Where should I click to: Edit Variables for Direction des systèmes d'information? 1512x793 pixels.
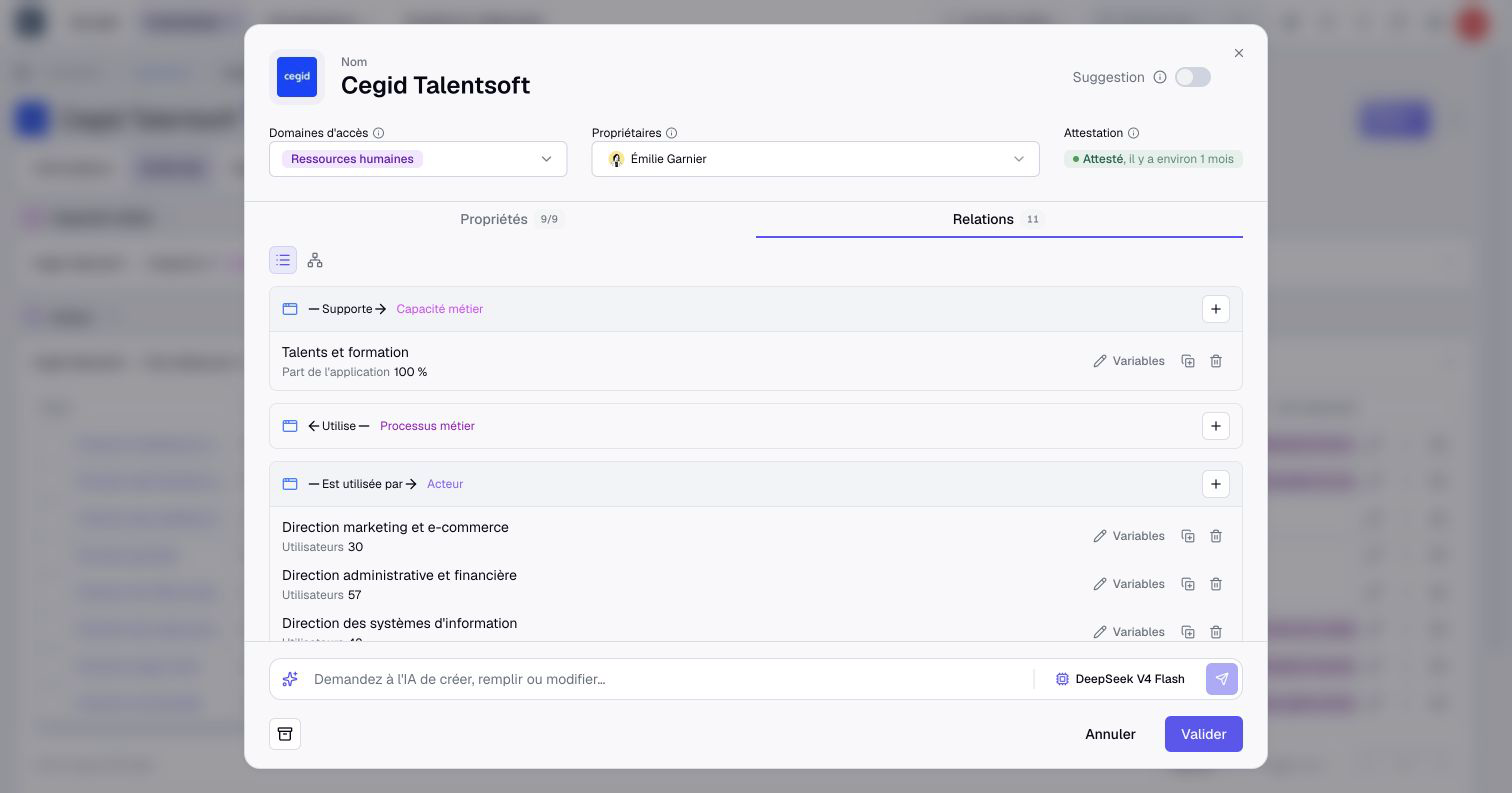(x=1129, y=632)
